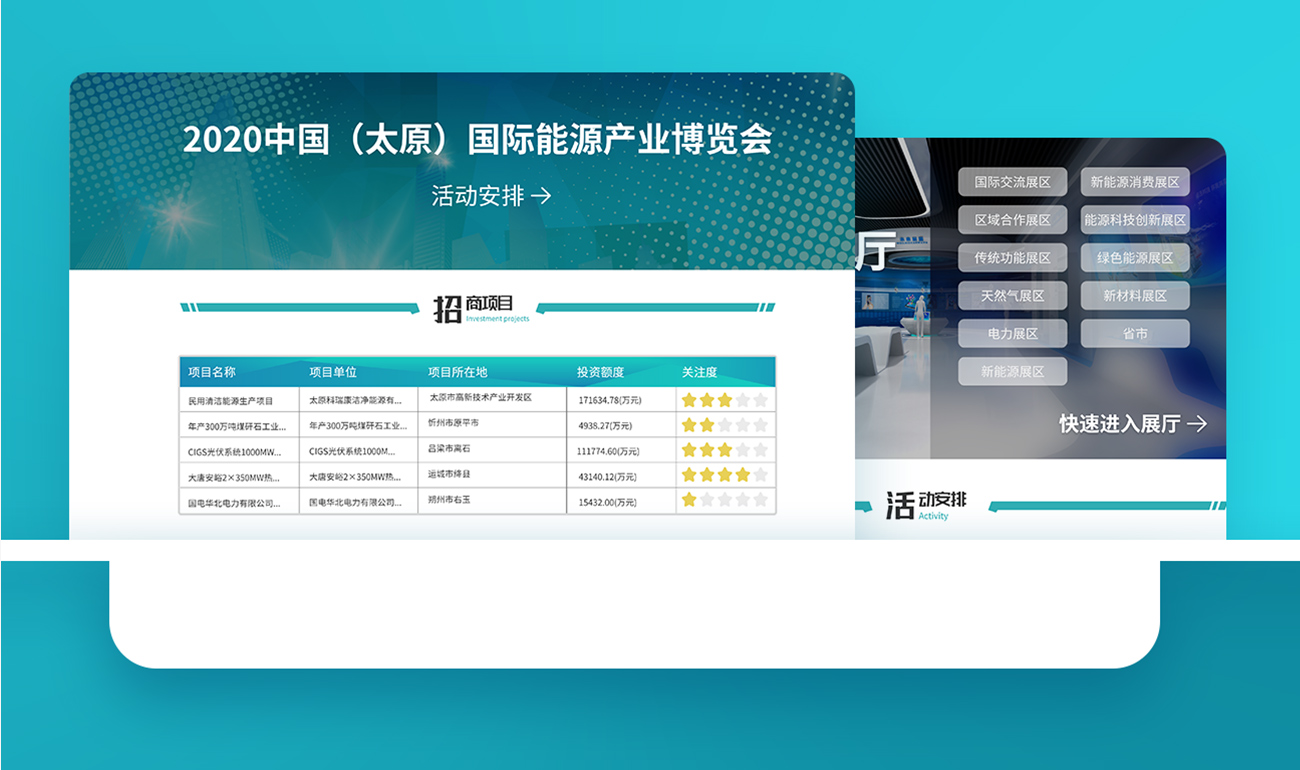The height and width of the screenshot is (770, 1300).
Task: Open the 国际交流展区 exhibition area
Action: coord(1012,182)
